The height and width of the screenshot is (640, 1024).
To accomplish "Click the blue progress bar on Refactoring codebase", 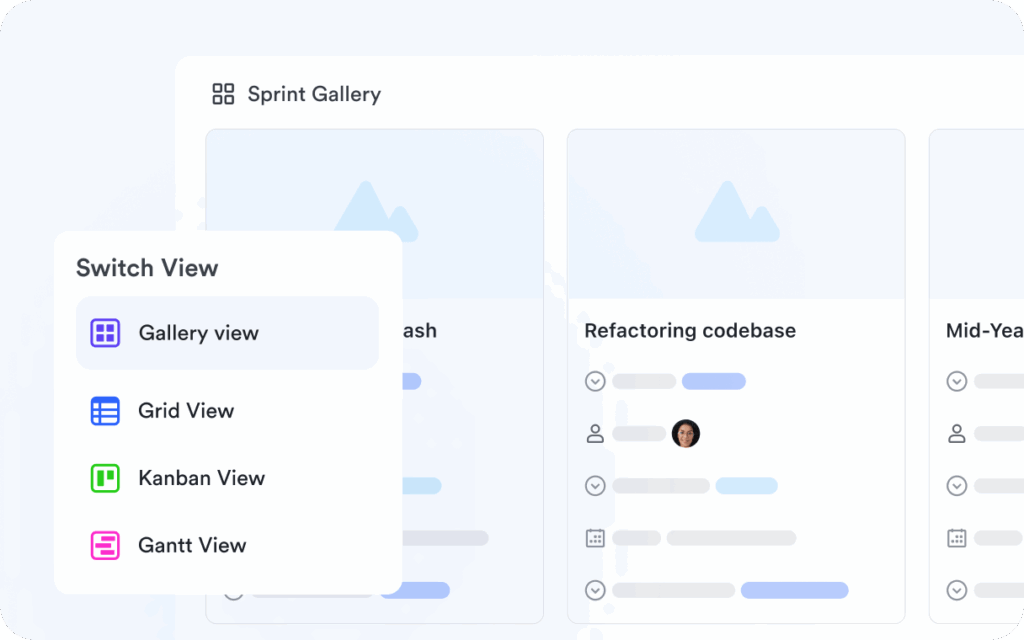I will [714, 381].
